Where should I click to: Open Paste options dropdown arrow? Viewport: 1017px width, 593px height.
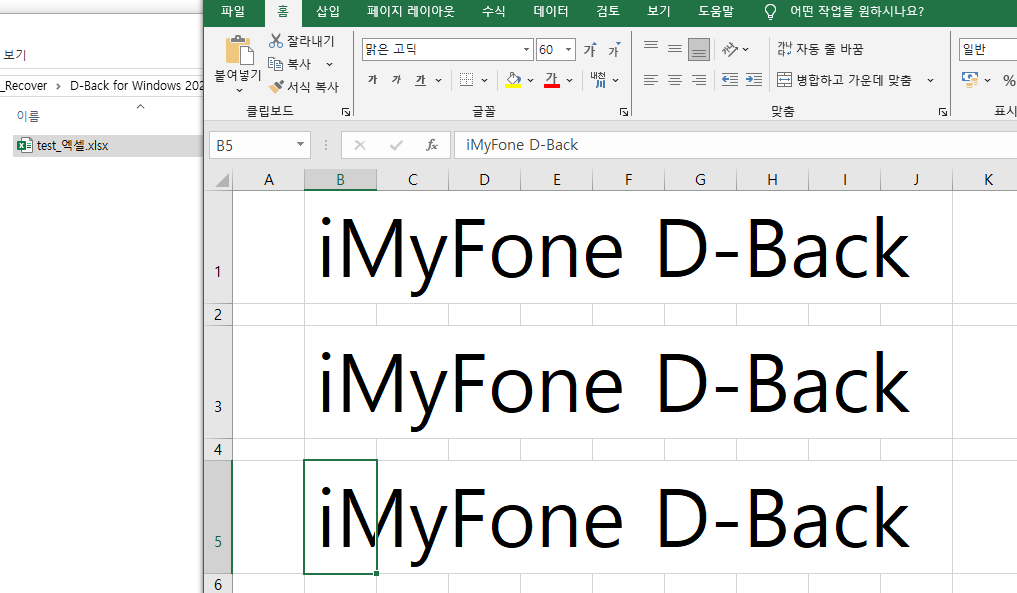tap(239, 90)
